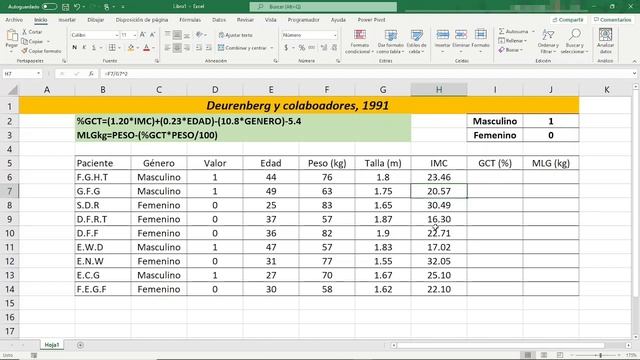Open the Name Box H7 dropdown

click(38, 74)
